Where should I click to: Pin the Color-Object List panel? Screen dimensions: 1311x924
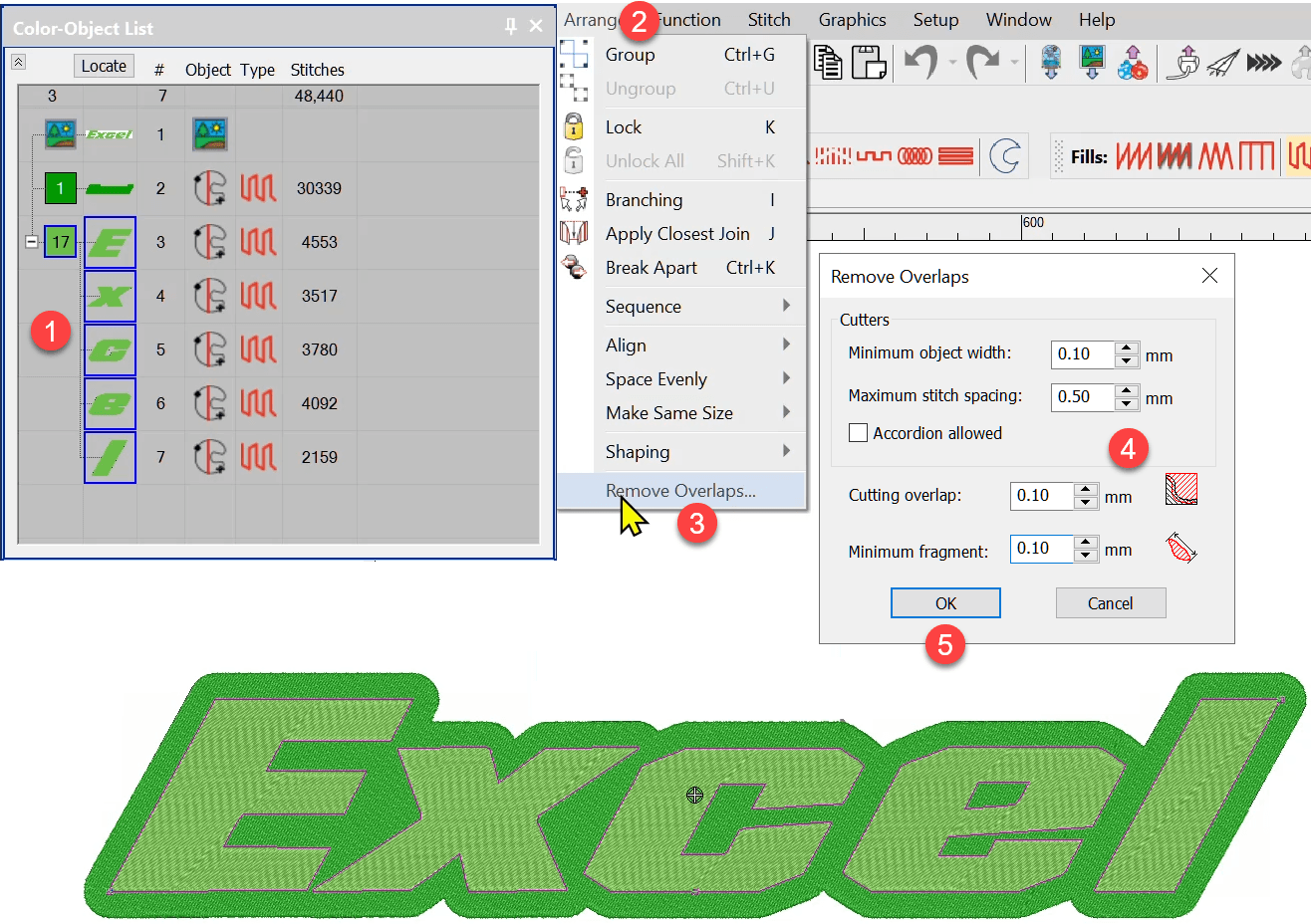[511, 27]
